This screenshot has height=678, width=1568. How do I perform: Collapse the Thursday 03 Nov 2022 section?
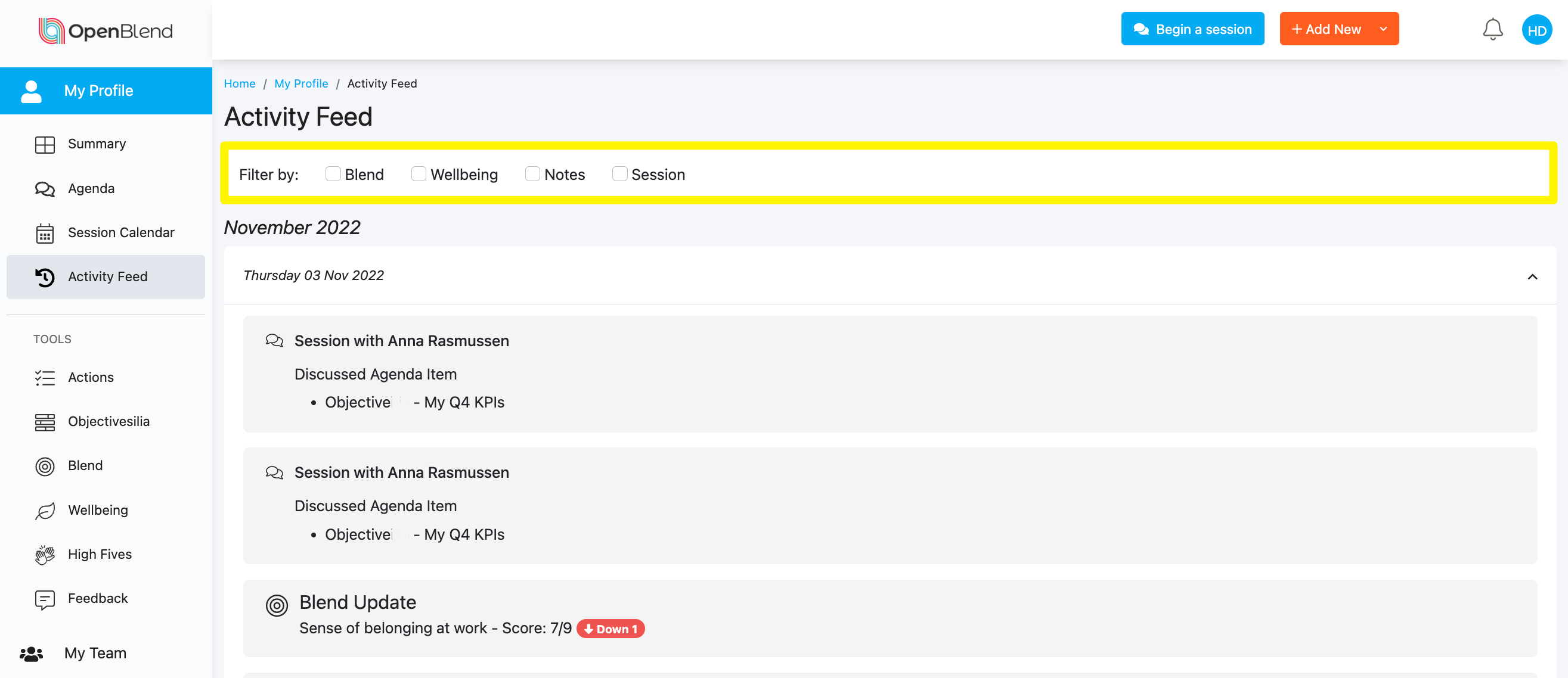1532,276
